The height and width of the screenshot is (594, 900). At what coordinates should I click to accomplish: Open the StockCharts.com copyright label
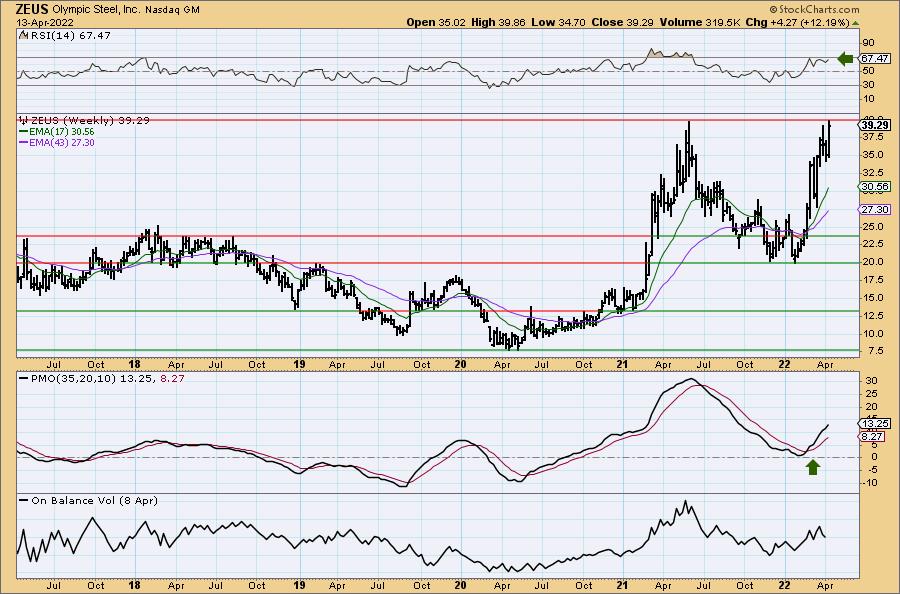pos(814,9)
